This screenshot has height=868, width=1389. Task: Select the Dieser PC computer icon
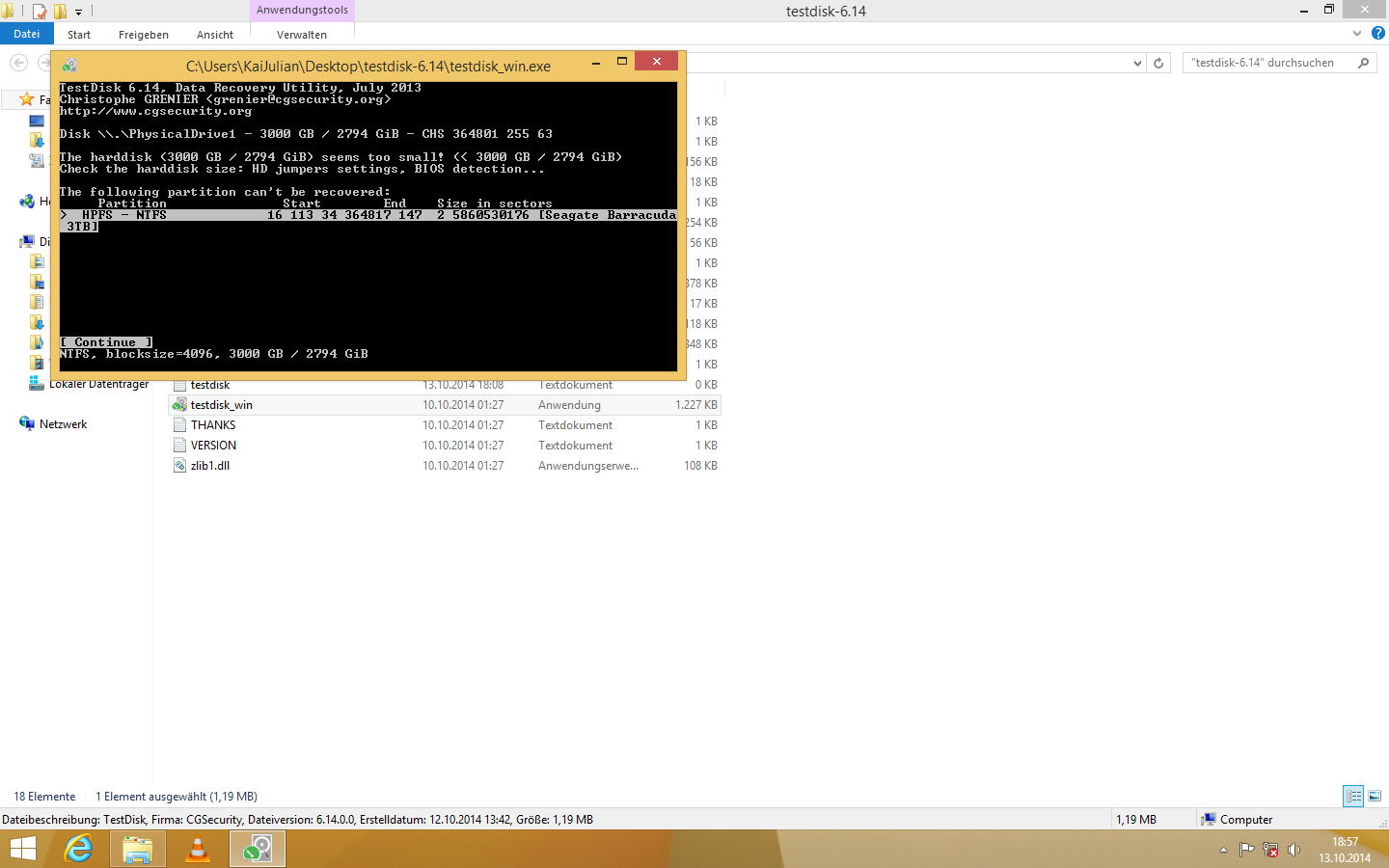tap(27, 241)
